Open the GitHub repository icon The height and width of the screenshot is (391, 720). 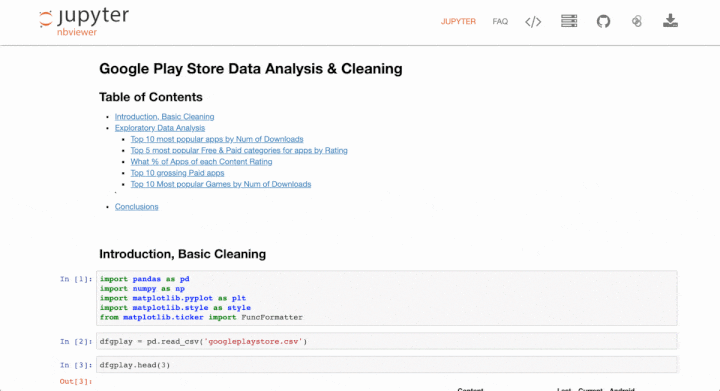pos(603,21)
